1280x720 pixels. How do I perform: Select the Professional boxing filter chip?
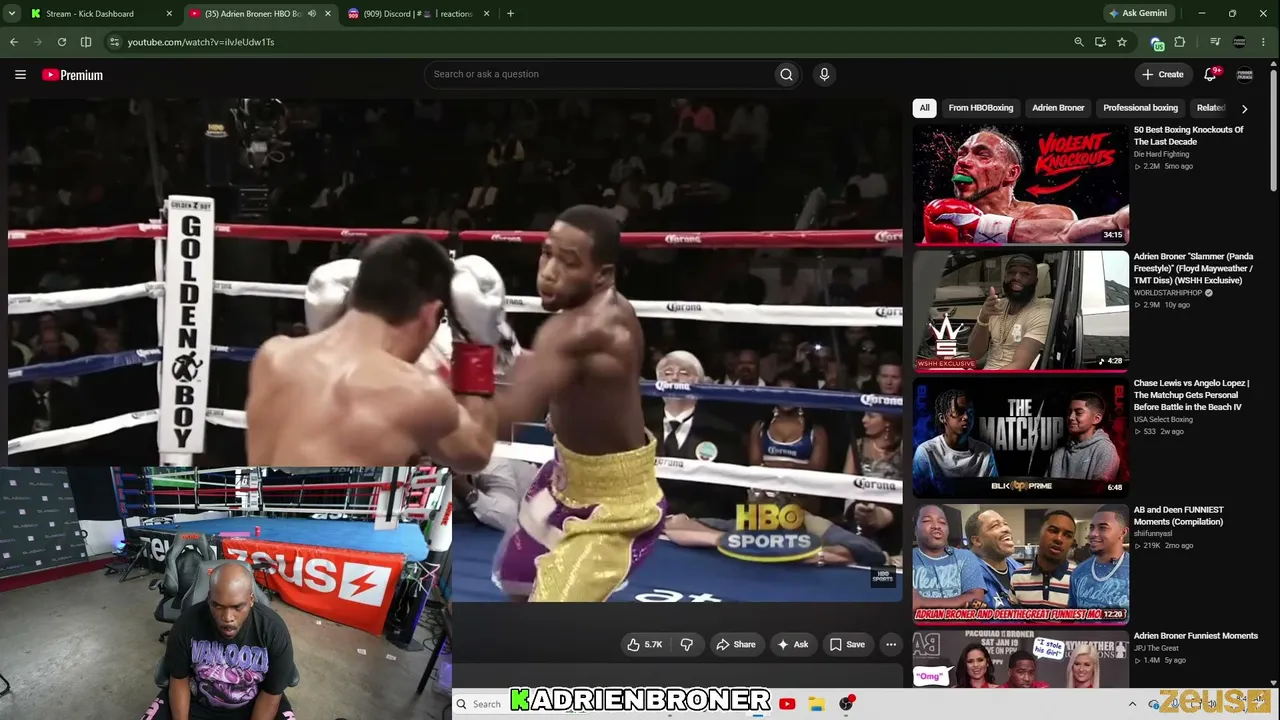[1140, 108]
